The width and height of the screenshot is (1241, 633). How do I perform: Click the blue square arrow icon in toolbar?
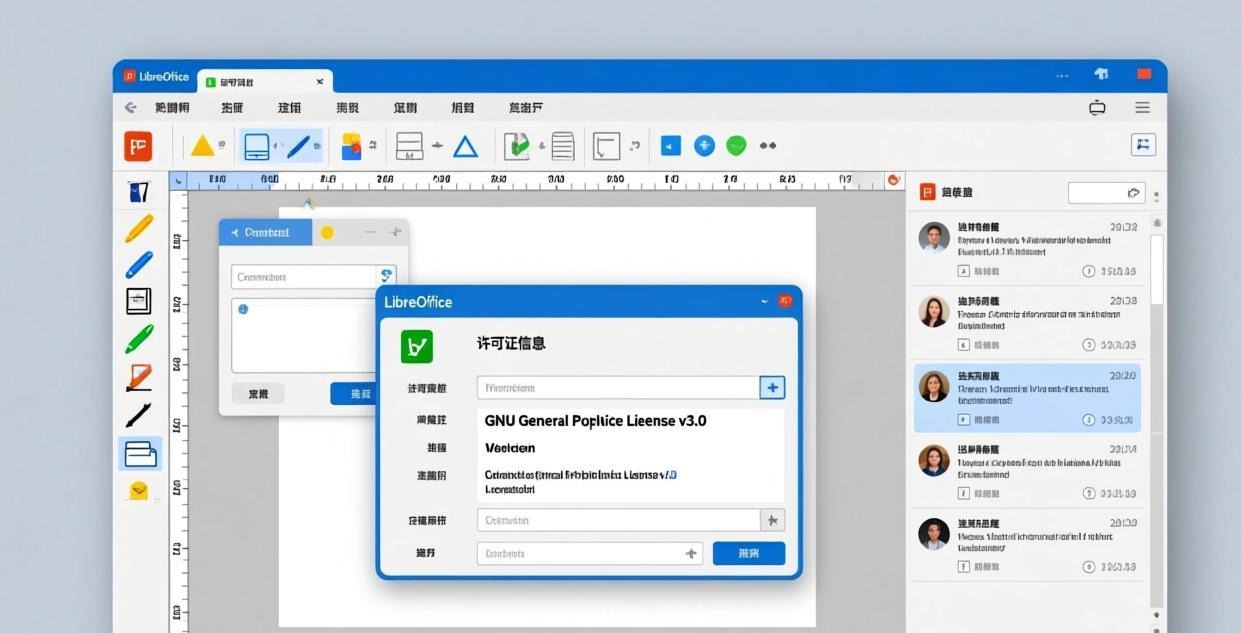pos(671,146)
